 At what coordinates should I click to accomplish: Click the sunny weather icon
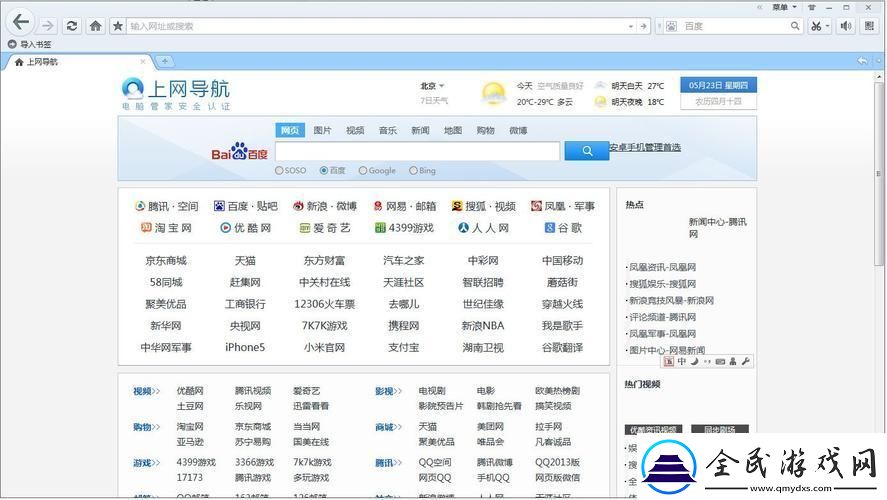point(493,93)
